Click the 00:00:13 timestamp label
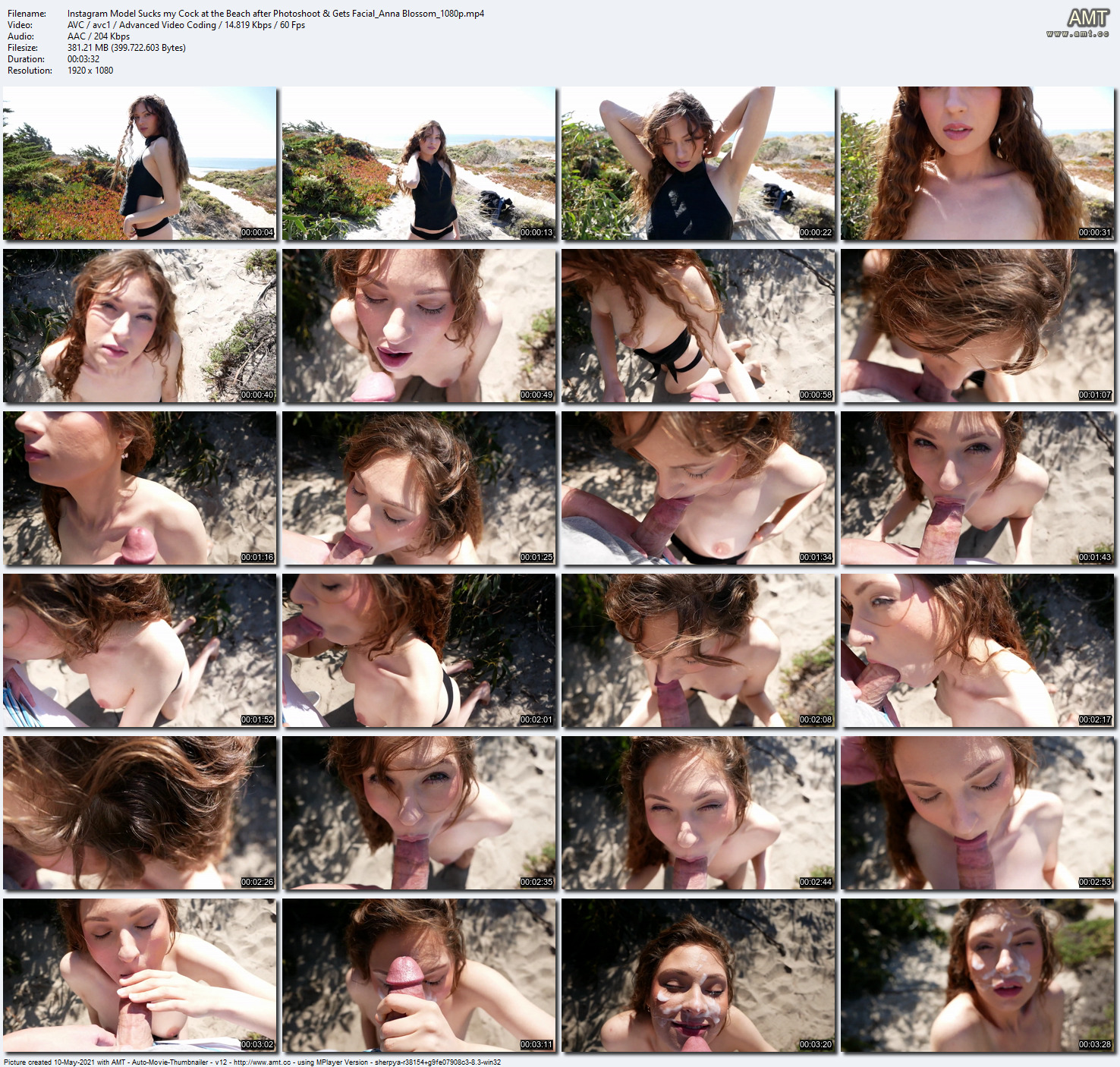Image resolution: width=1120 pixels, height=1067 pixels. pyautogui.click(x=536, y=233)
